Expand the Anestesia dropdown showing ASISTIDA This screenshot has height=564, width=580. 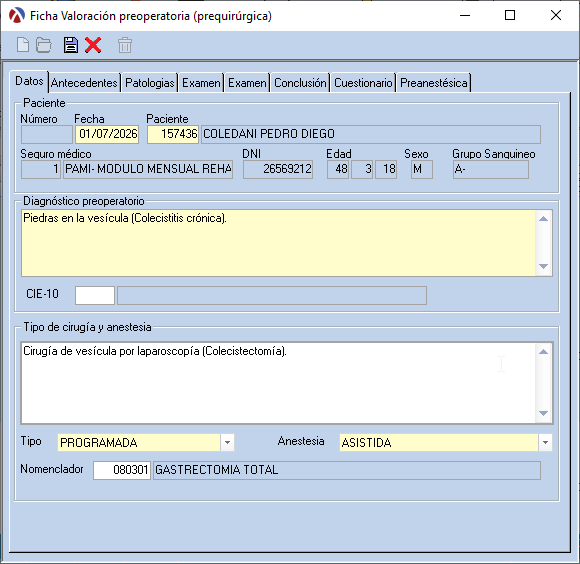[545, 442]
